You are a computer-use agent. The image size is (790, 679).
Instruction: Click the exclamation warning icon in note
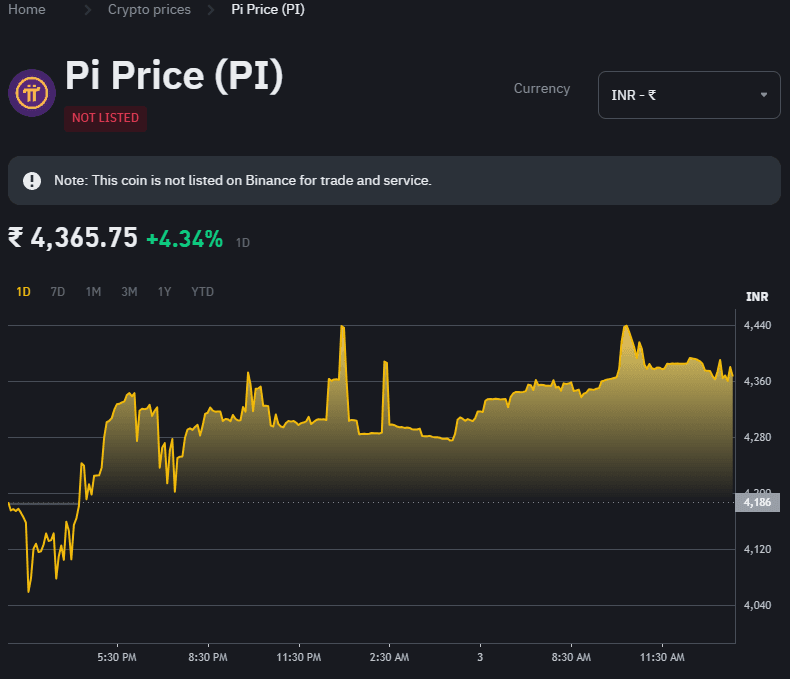[32, 180]
